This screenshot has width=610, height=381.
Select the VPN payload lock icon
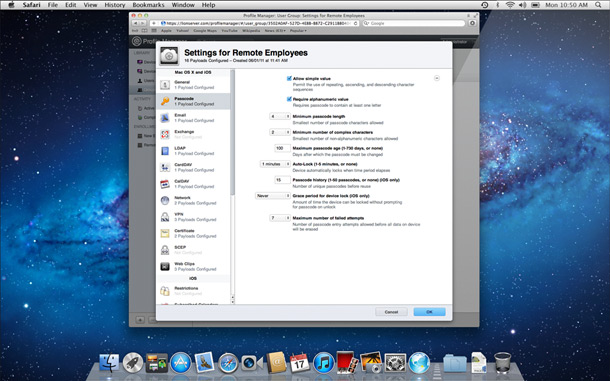click(x=165, y=217)
